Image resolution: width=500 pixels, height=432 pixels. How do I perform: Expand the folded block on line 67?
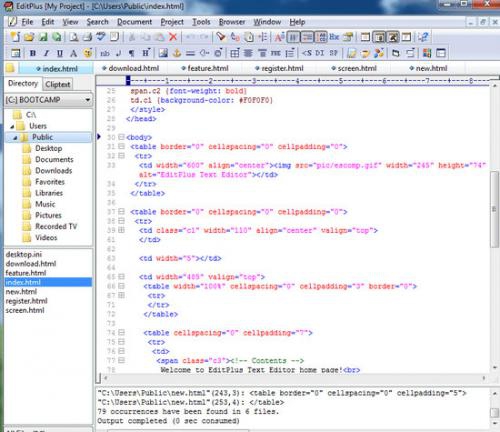pyautogui.click(x=121, y=295)
